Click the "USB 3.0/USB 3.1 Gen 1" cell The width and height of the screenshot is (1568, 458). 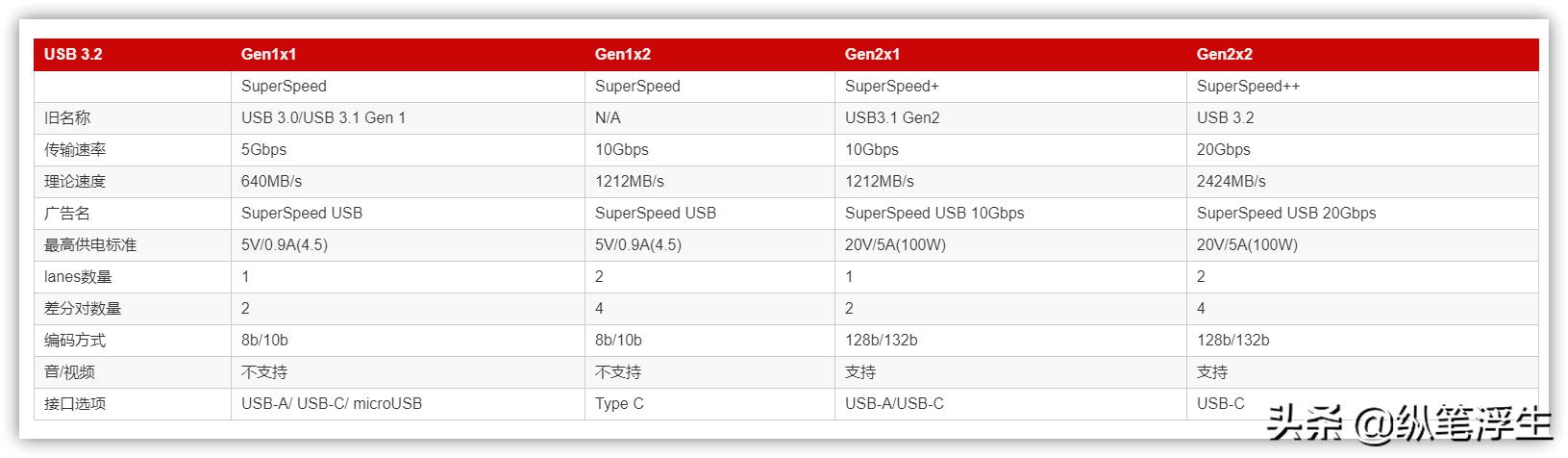tap(323, 117)
